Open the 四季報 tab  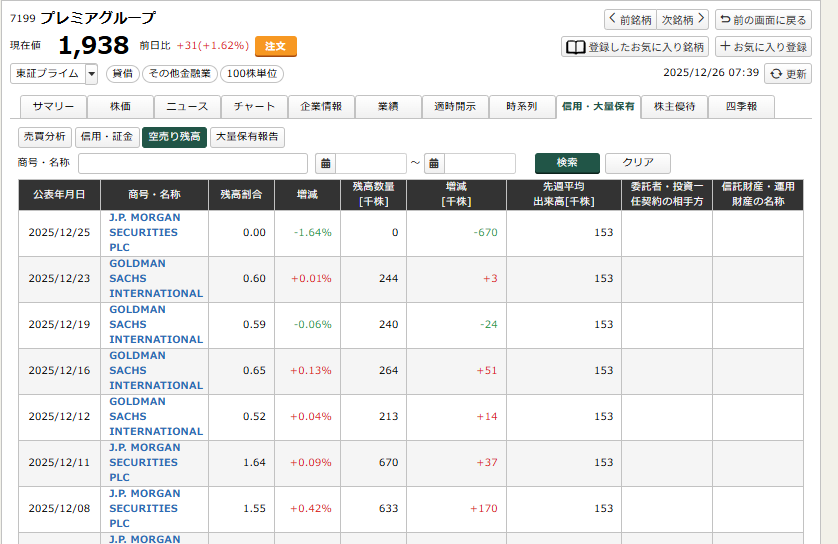(x=741, y=107)
